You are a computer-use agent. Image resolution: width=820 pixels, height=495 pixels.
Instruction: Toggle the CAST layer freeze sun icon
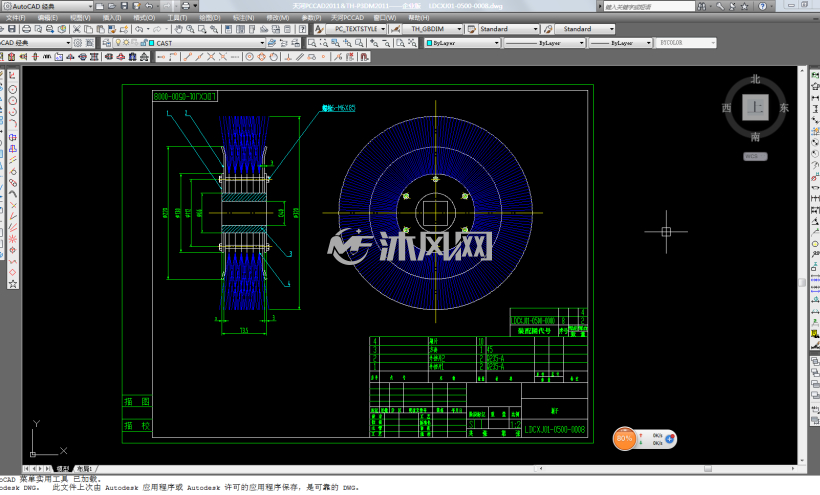point(126,43)
